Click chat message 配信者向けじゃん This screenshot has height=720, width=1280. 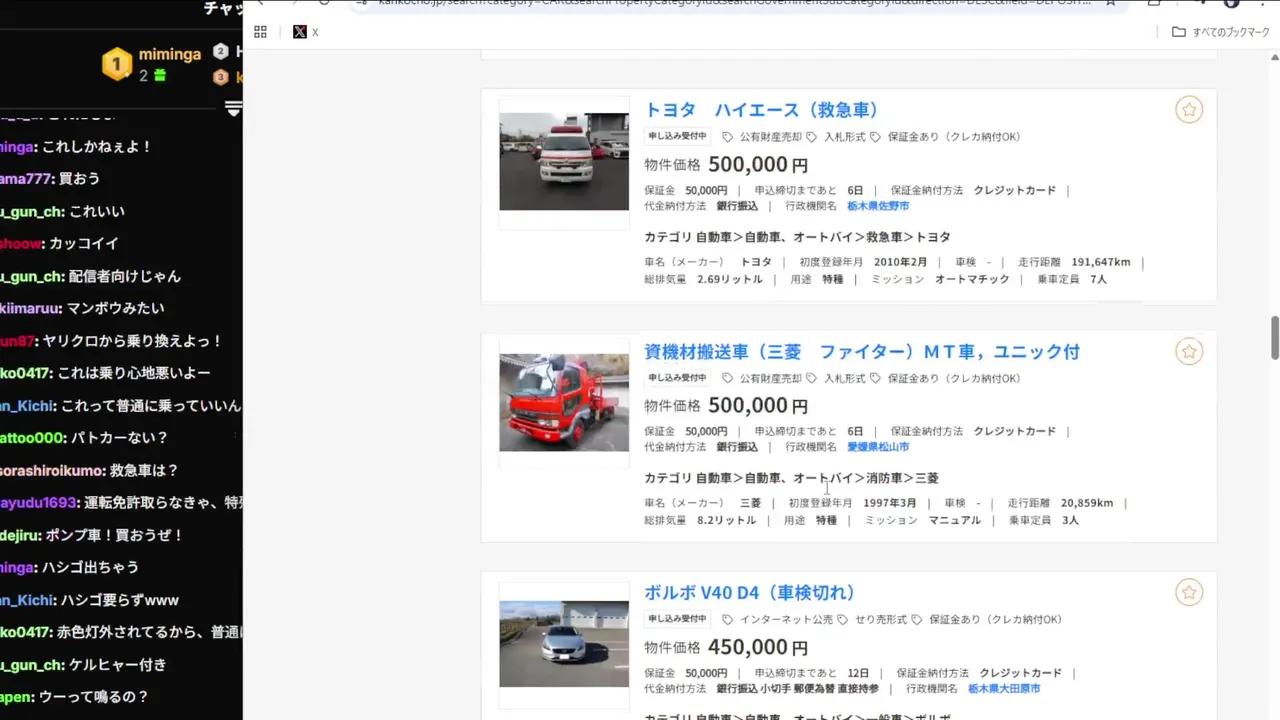click(125, 276)
